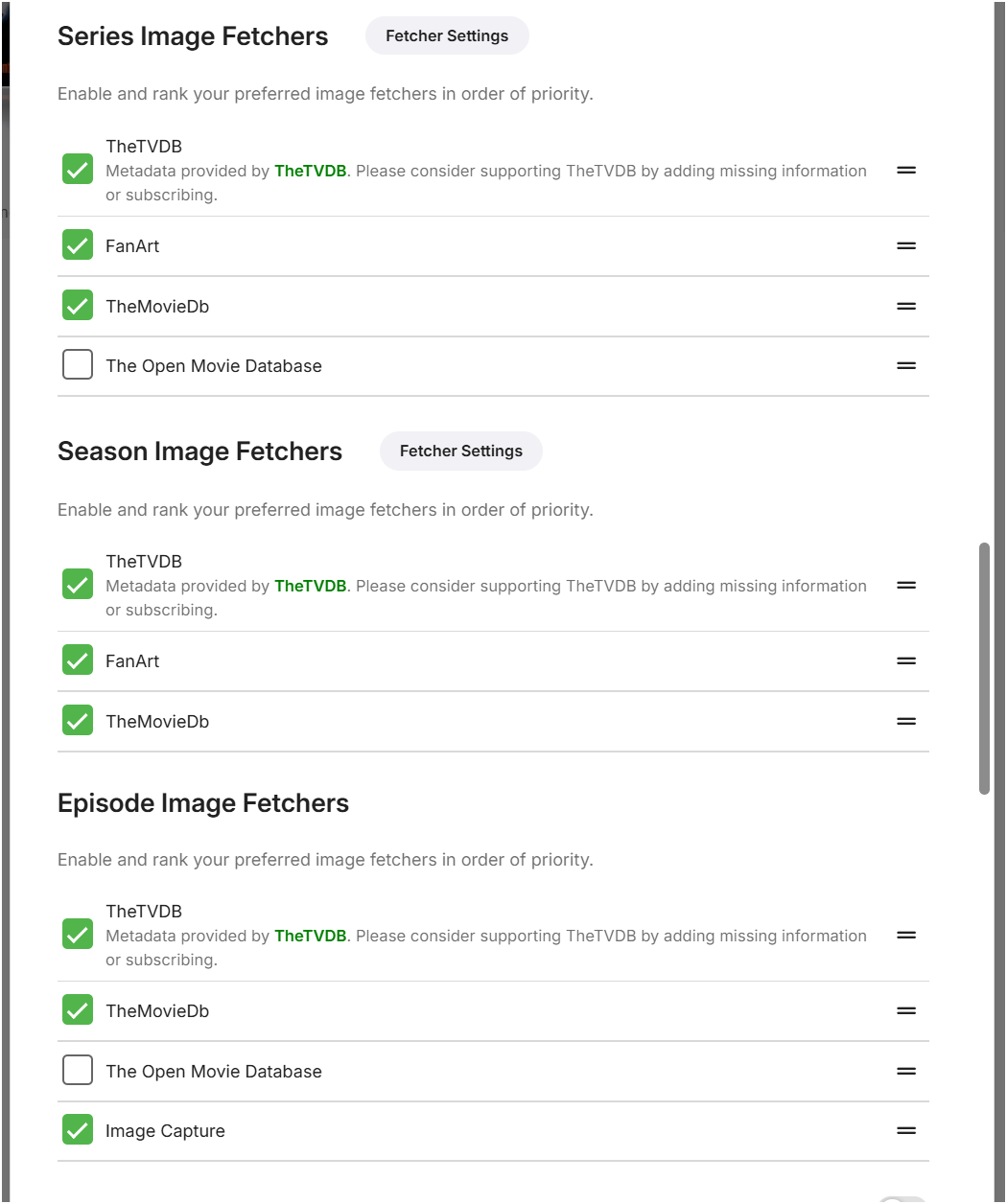The image size is (1007, 1204).
Task: Click Season FanArt reorder handle
Action: (906, 661)
